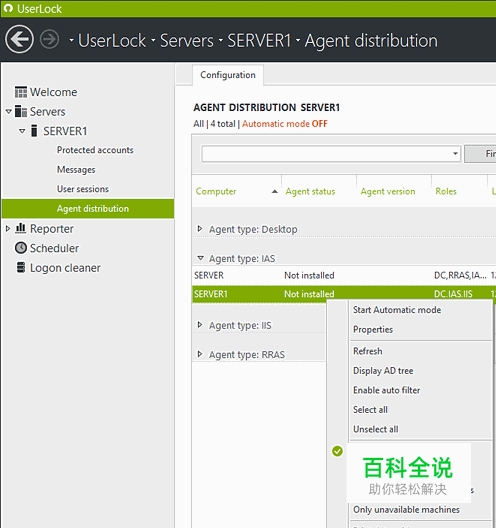Open Properties from the context menu

coord(373,329)
